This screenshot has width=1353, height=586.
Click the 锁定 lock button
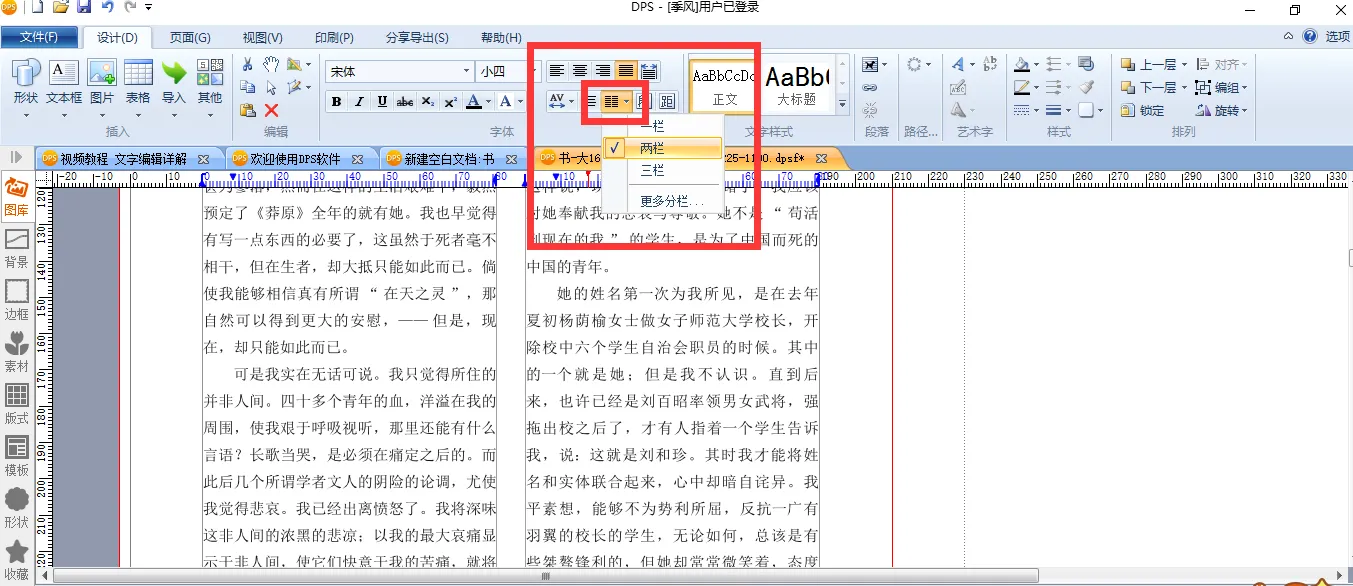pyautogui.click(x=1143, y=110)
